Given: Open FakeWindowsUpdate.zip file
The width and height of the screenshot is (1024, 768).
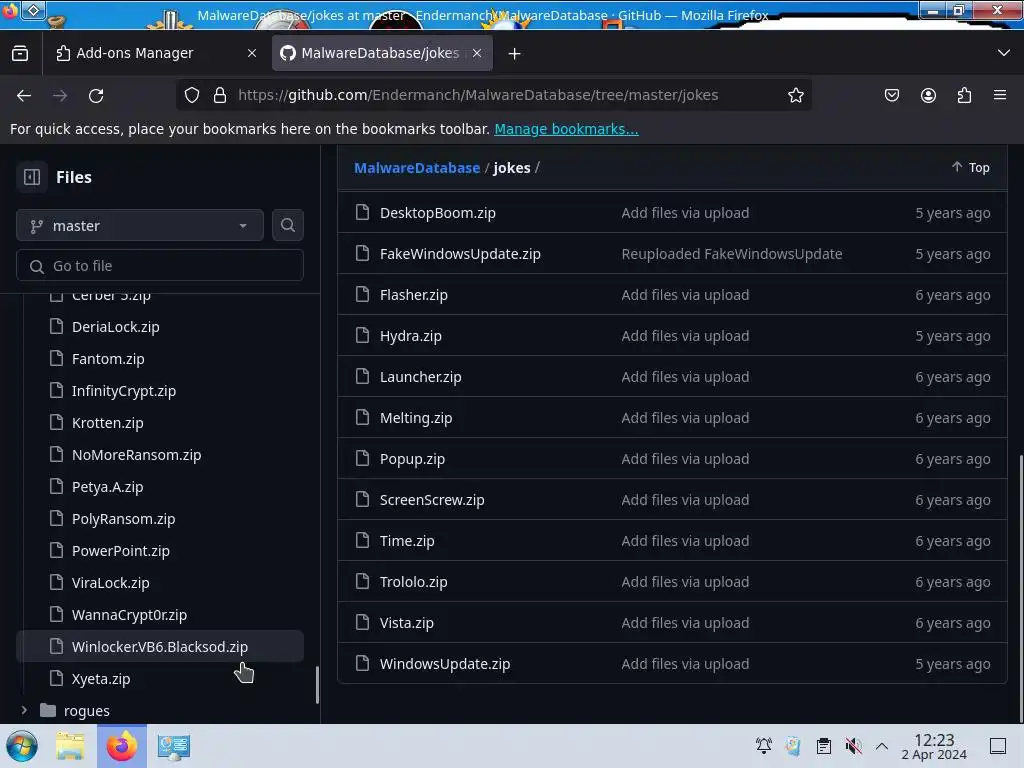Looking at the screenshot, I should [x=460, y=253].
